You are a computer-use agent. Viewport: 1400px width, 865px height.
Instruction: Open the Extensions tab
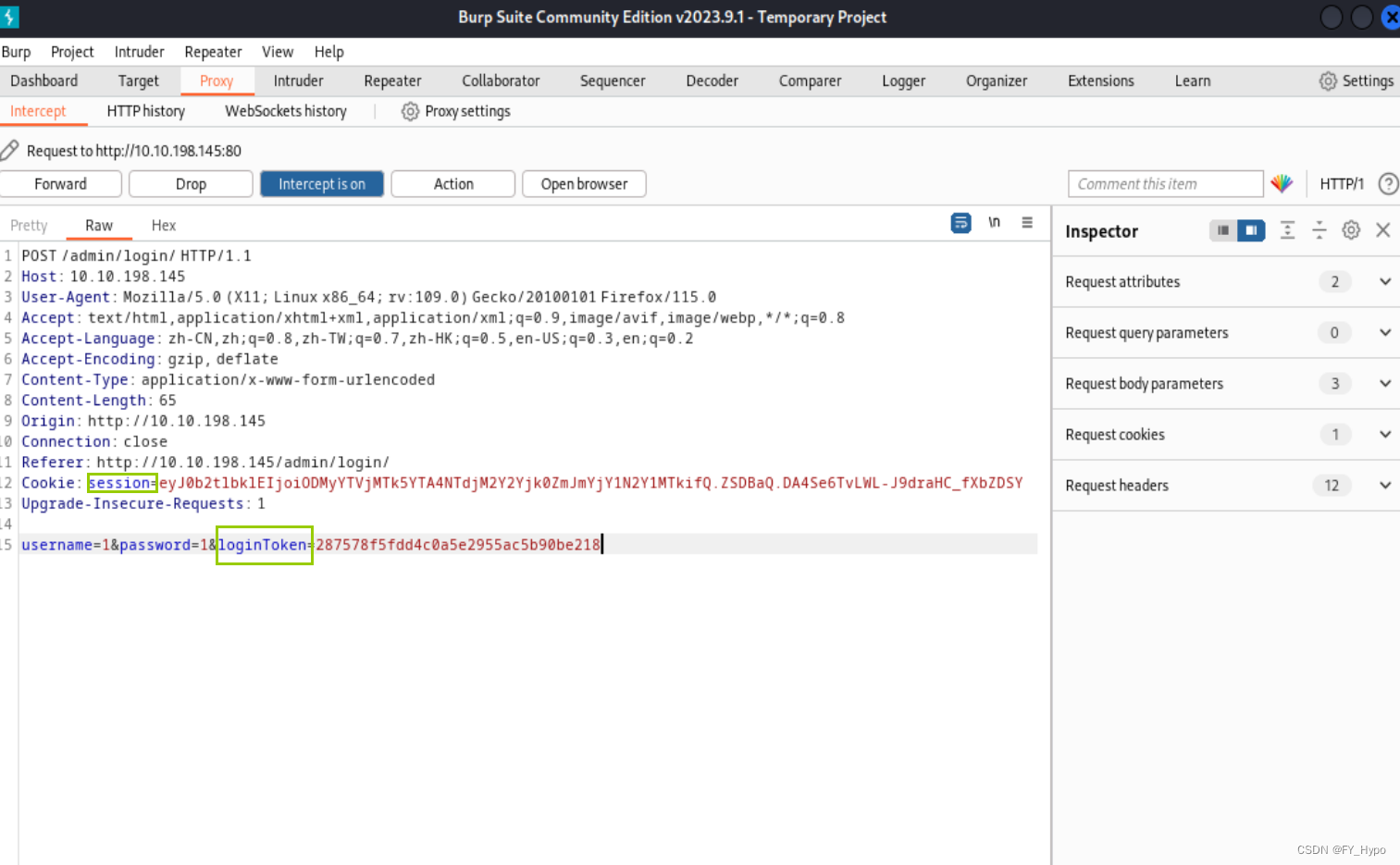1101,80
